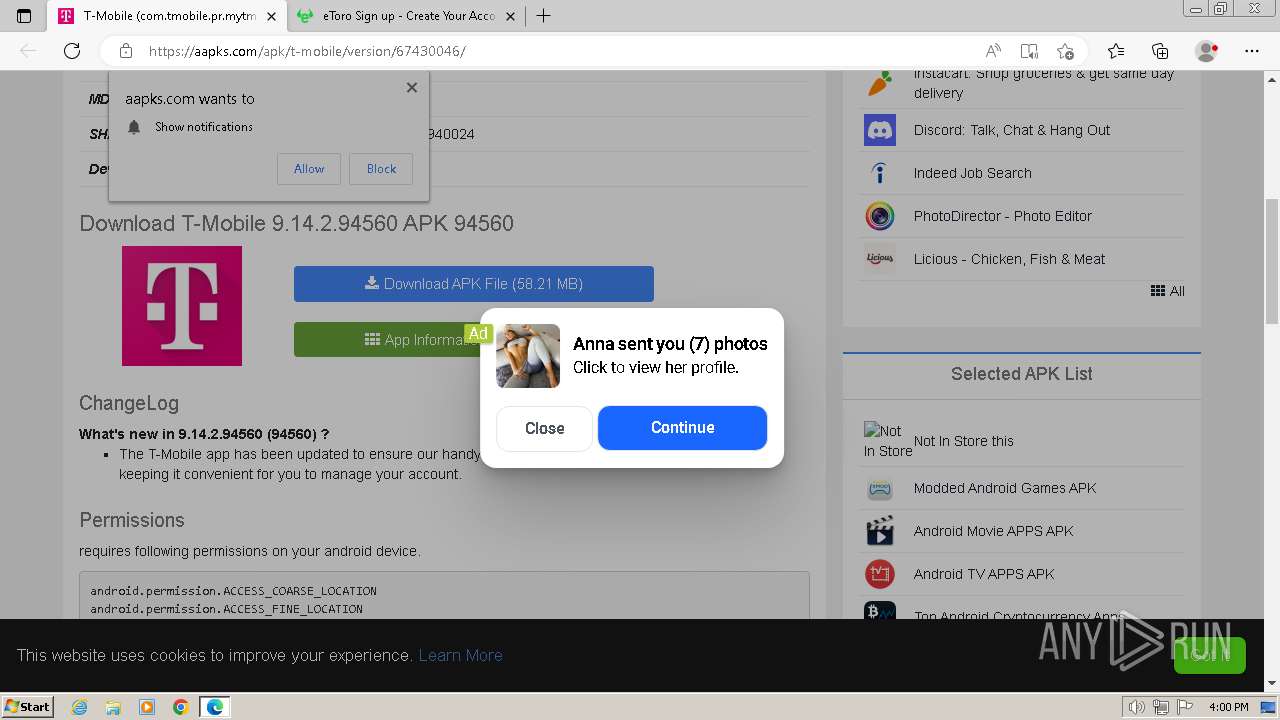Download APK File 58.21 MB

474,284
